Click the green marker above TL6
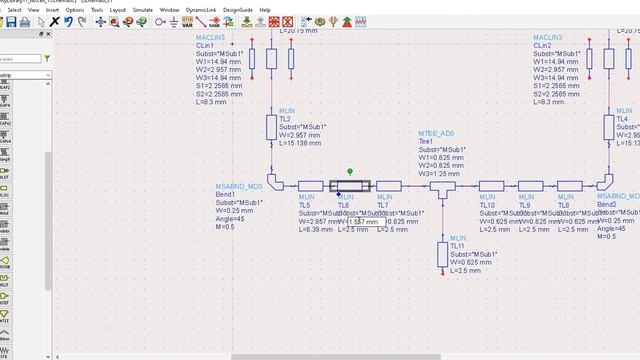640x360 pixels. (350, 171)
